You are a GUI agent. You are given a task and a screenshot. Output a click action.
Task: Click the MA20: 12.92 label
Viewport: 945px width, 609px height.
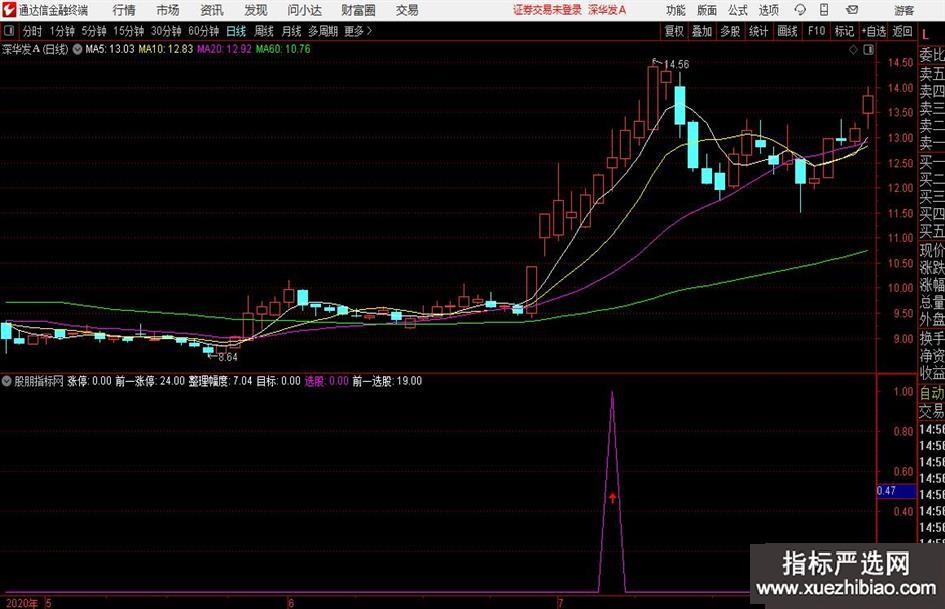click(x=224, y=49)
